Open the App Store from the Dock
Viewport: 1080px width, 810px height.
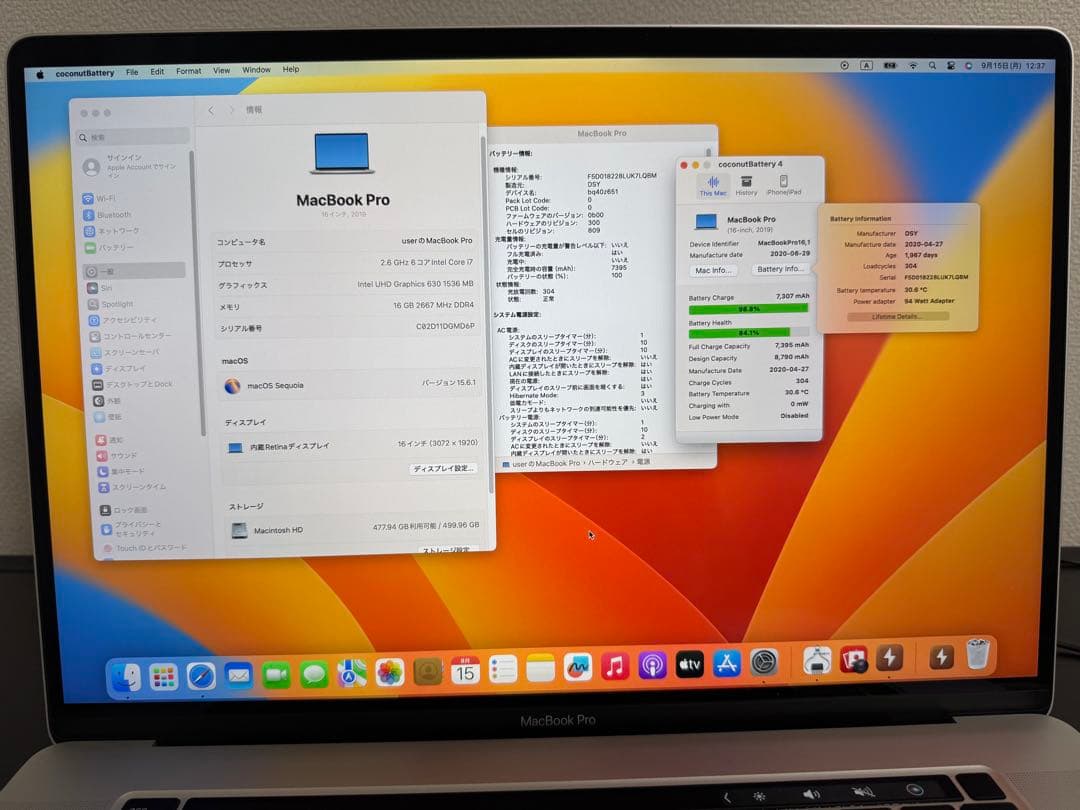pyautogui.click(x=727, y=665)
